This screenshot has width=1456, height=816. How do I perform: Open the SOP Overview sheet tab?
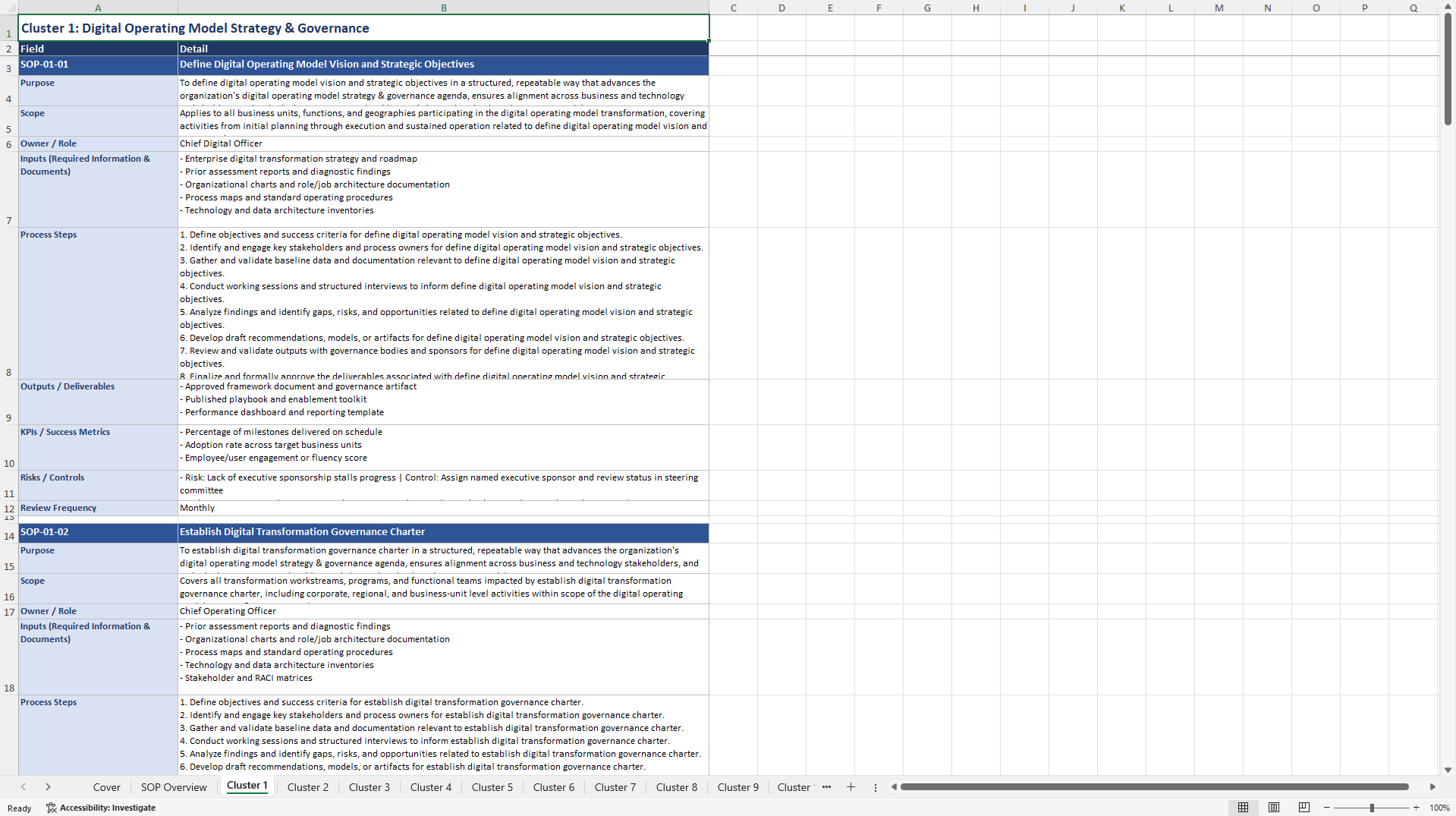[x=174, y=787]
